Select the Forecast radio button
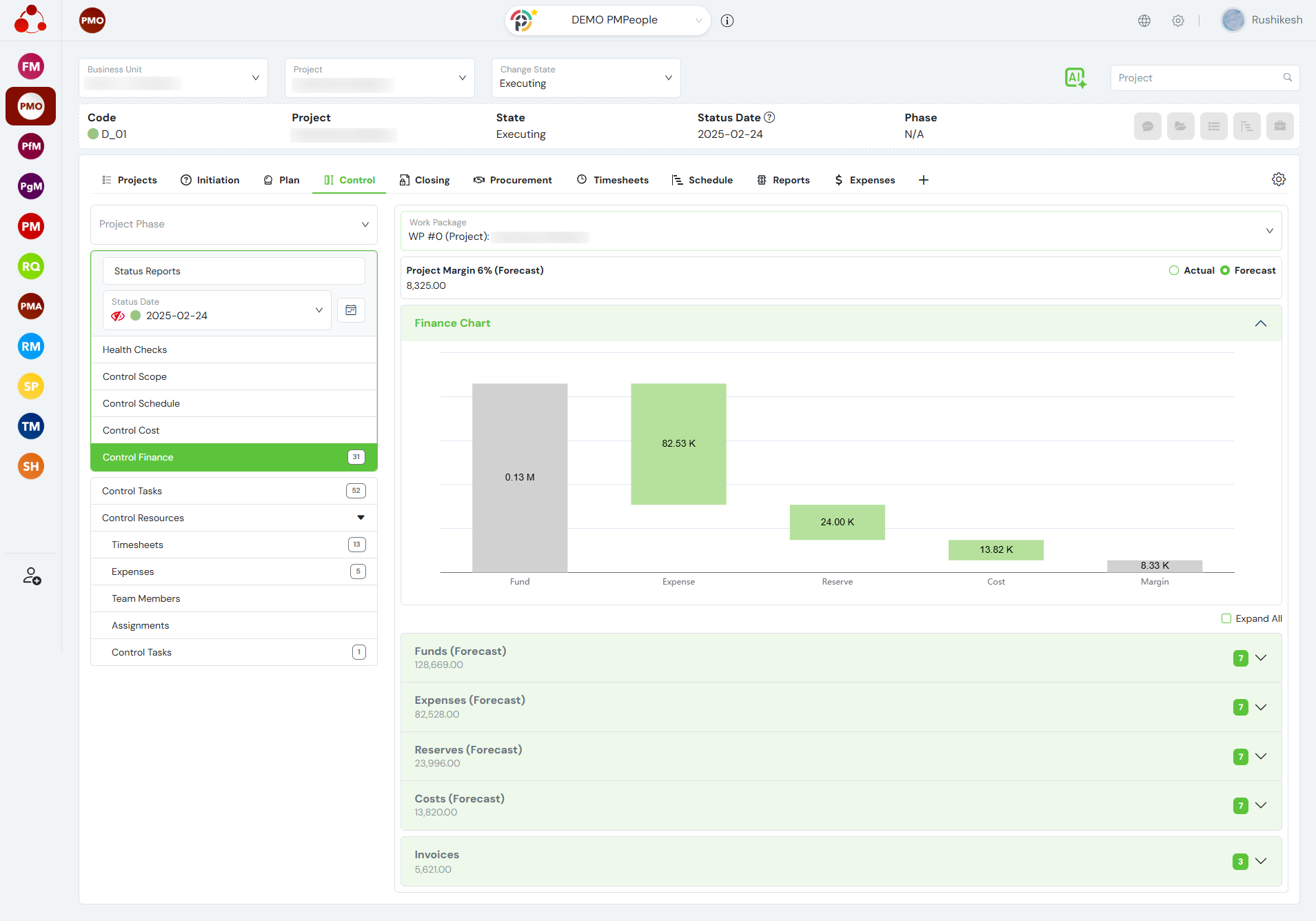 tap(1225, 270)
